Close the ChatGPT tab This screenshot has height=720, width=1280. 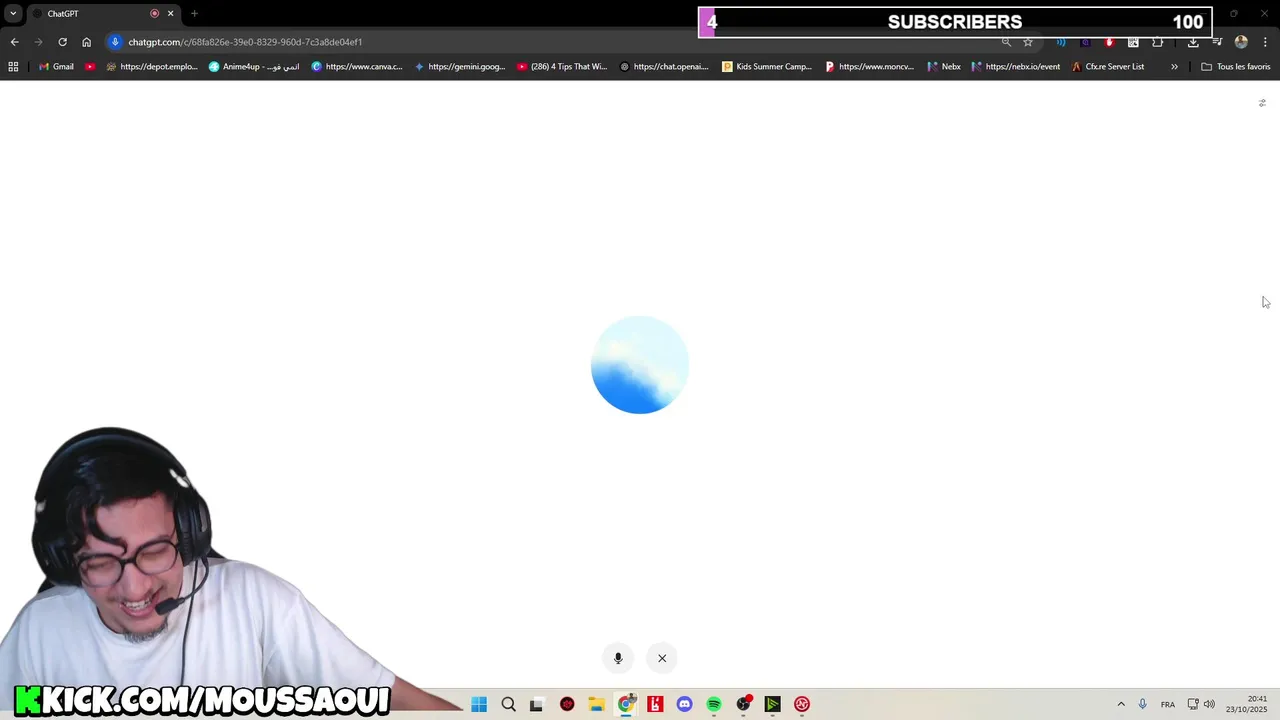(x=170, y=14)
